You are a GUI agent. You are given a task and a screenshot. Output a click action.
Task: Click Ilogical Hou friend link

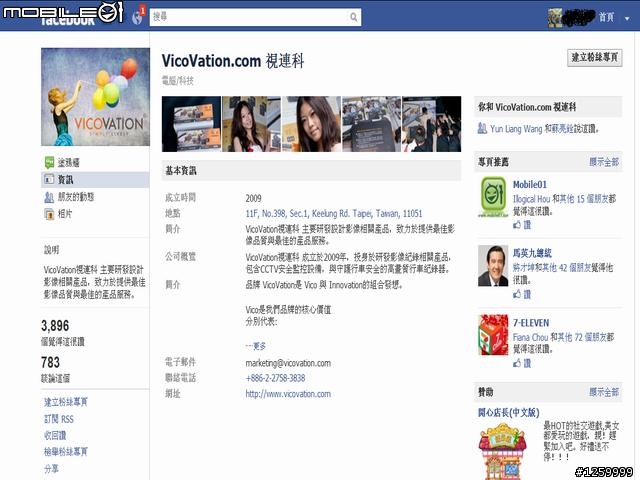point(531,199)
